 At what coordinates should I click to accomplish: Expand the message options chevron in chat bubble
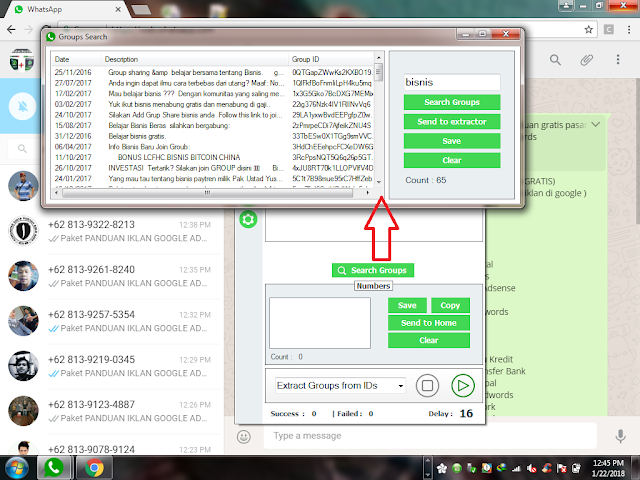click(x=596, y=124)
